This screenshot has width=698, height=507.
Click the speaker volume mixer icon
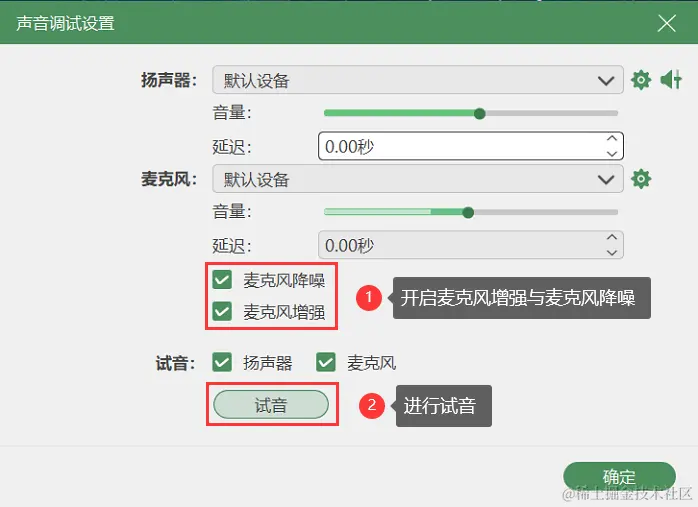pos(671,80)
